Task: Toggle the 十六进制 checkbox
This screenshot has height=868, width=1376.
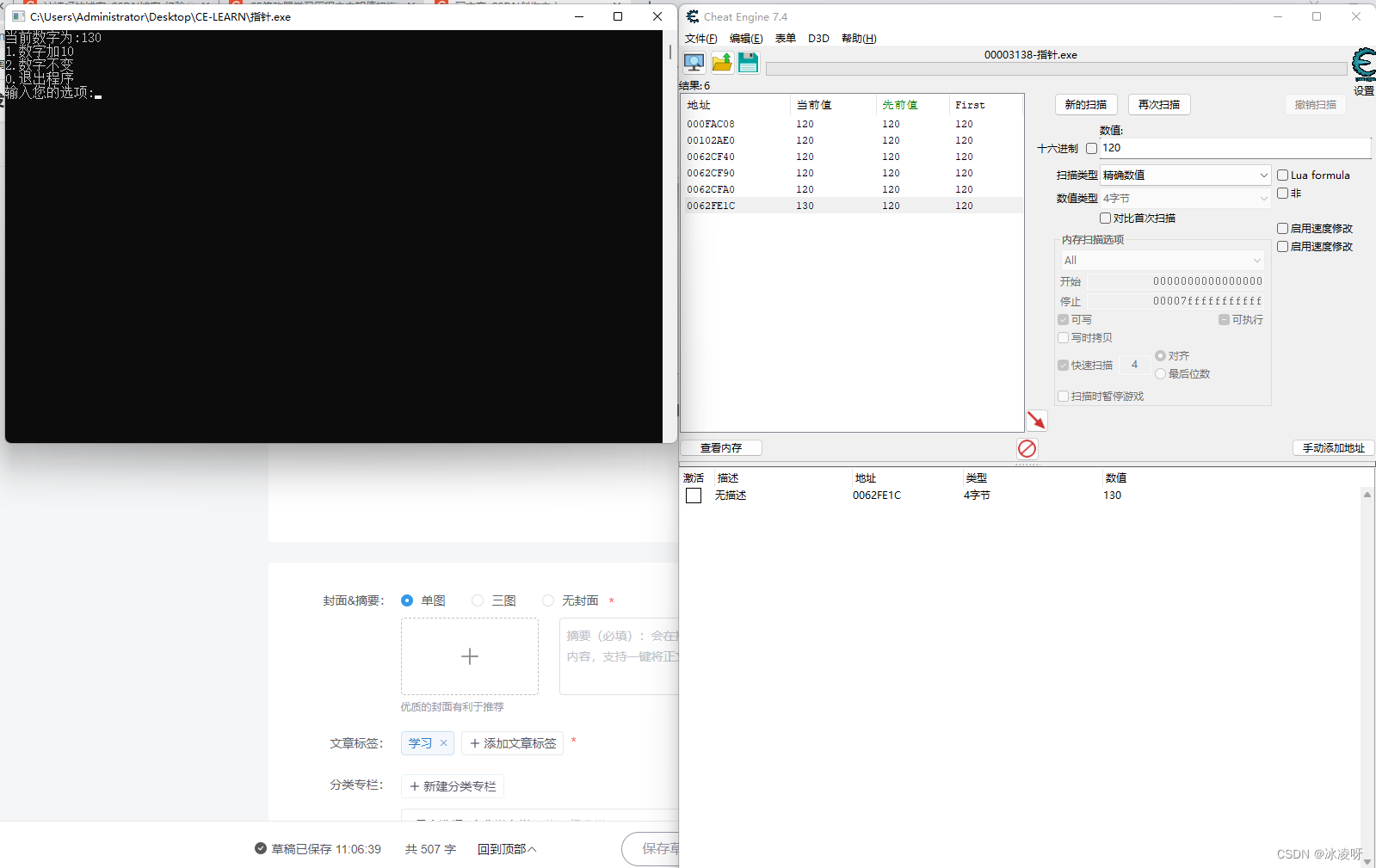Action: pos(1091,149)
